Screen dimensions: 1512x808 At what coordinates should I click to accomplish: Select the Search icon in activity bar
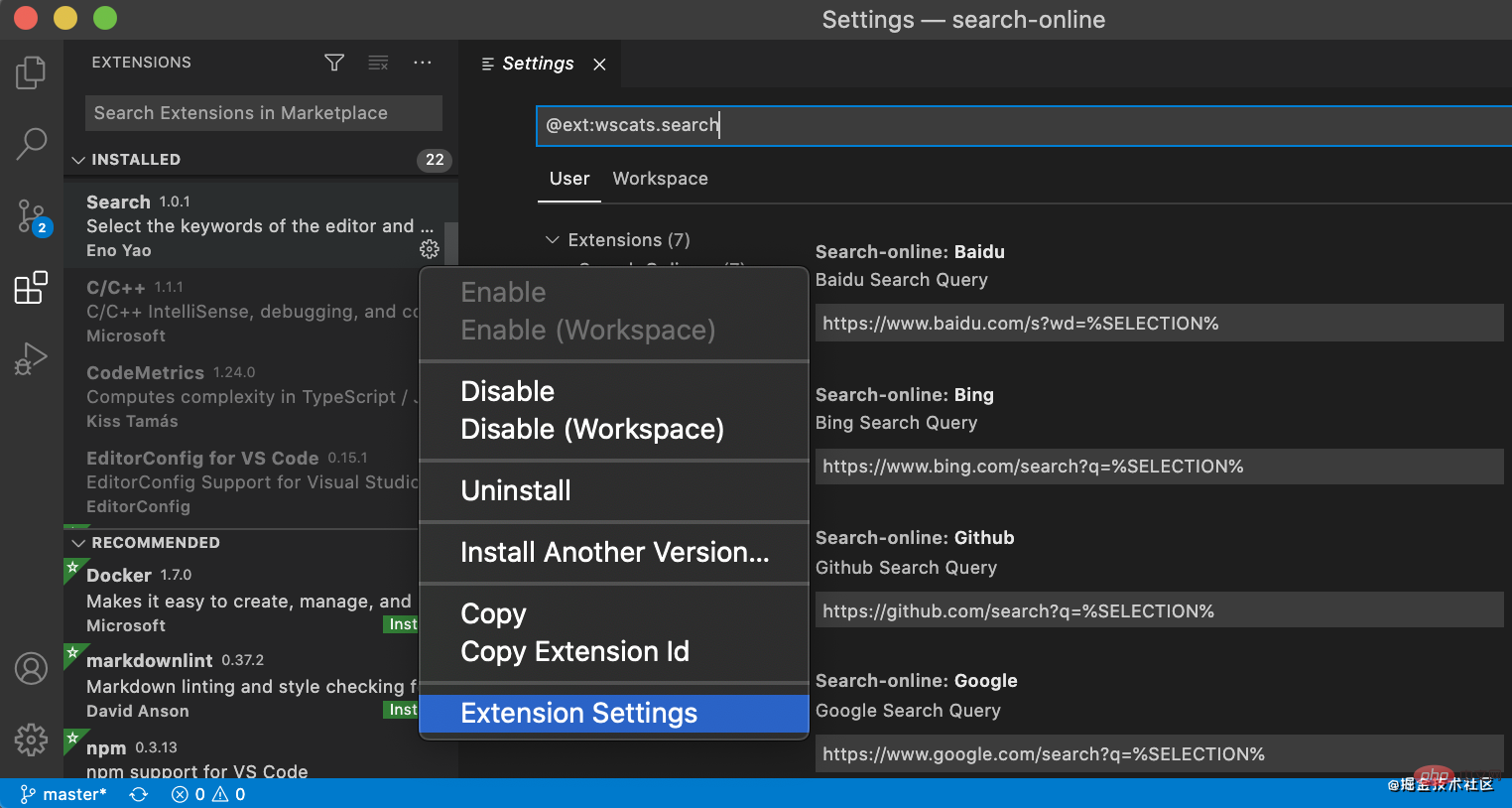point(31,144)
